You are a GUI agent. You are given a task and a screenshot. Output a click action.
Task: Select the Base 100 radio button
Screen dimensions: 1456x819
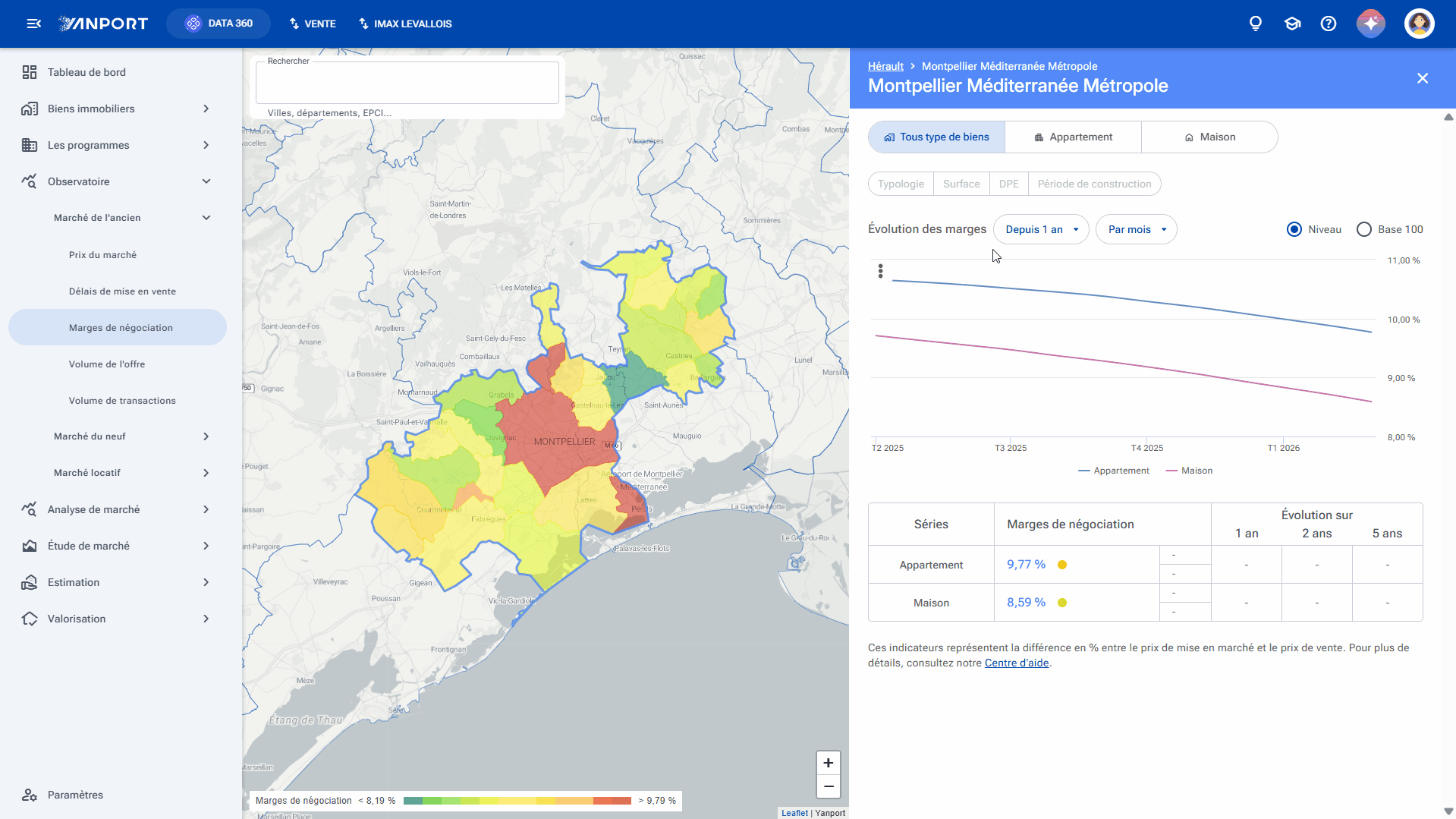[x=1364, y=229]
